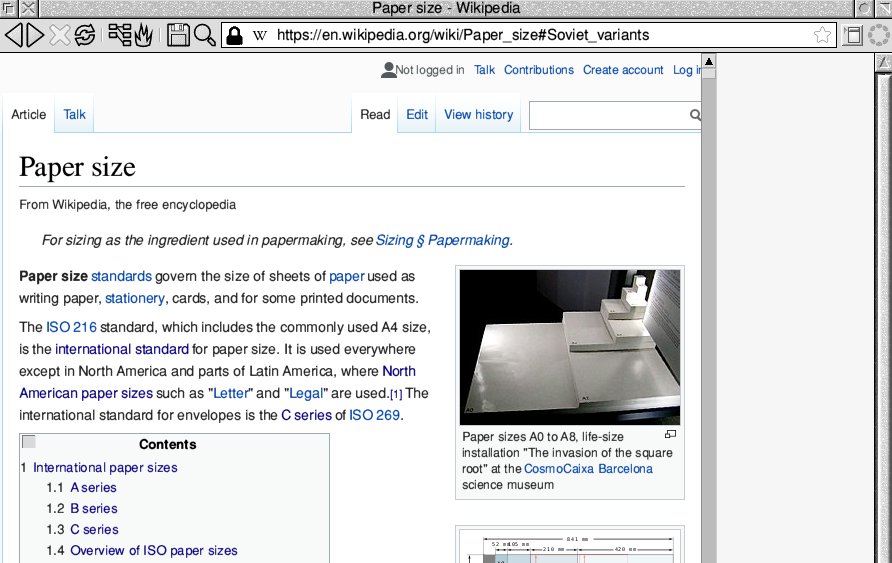This screenshot has width=892, height=563.
Task: Open the CosmoCaixa Barcelona link
Action: [588, 469]
